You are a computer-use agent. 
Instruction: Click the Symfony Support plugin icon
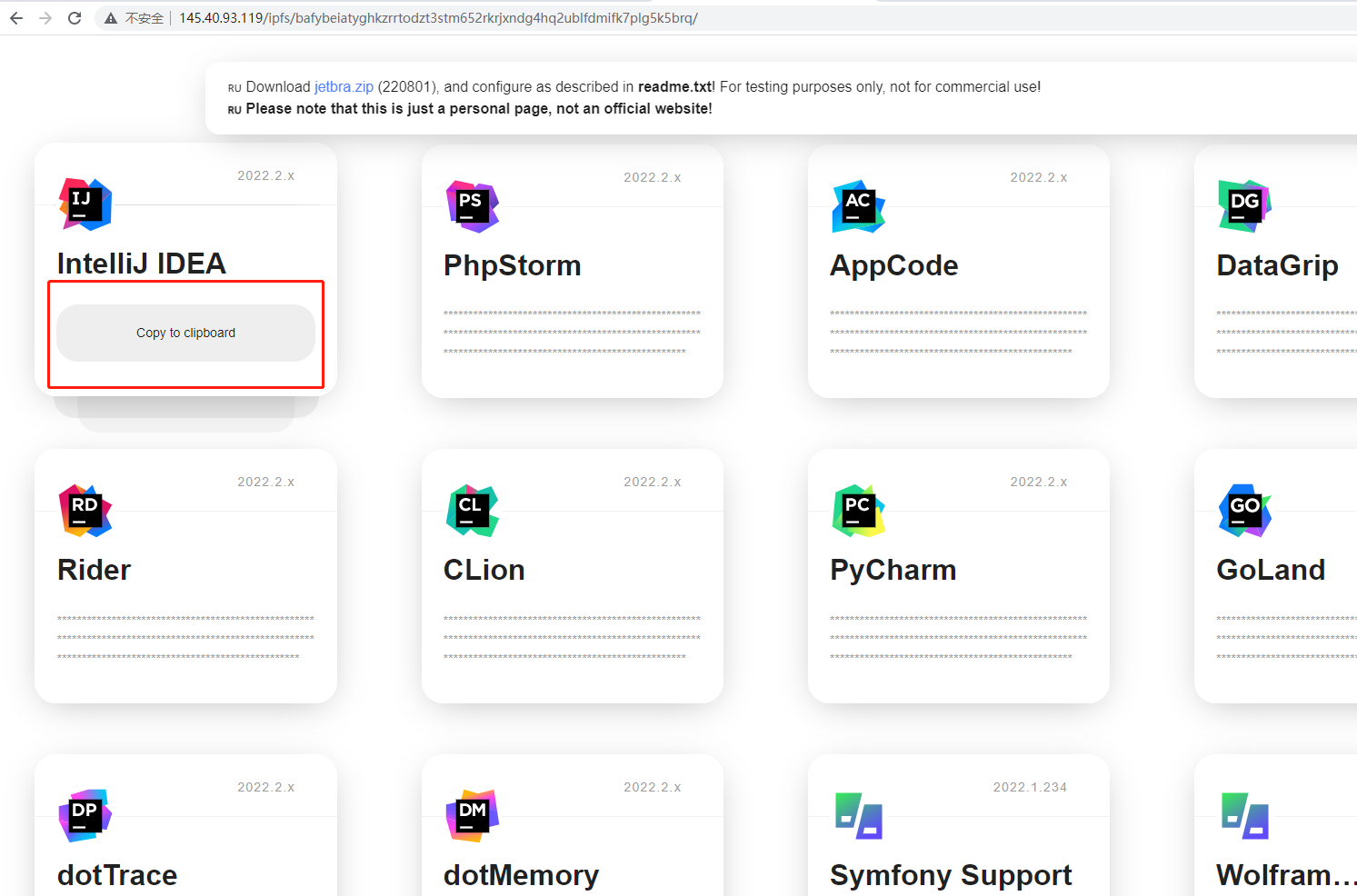coord(859,816)
